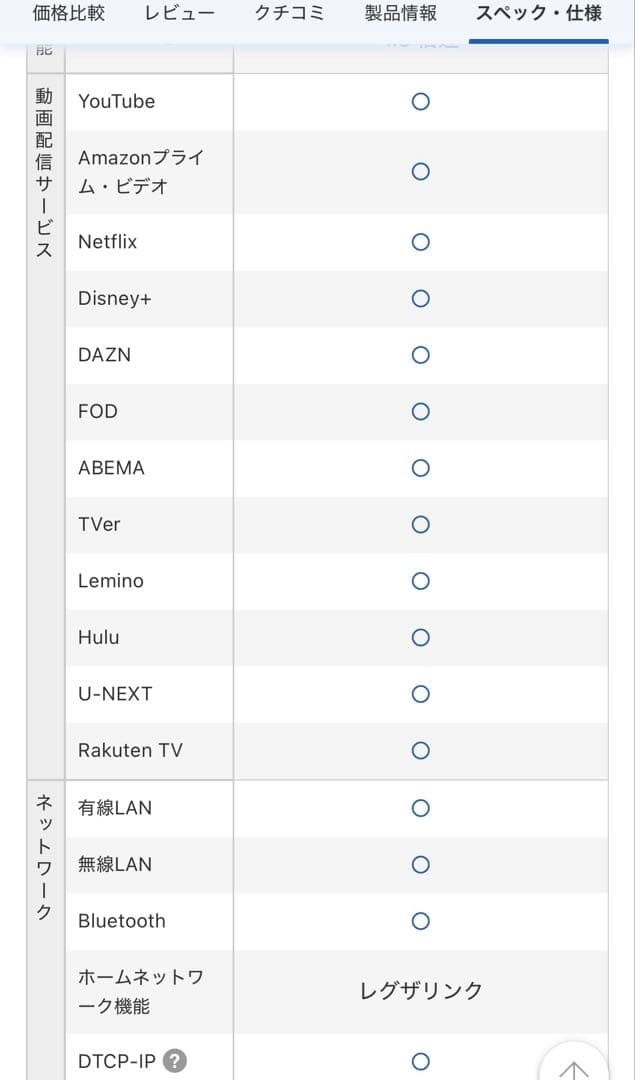The image size is (635, 1080).
Task: Click the Rakuten TV row label
Action: tap(130, 751)
